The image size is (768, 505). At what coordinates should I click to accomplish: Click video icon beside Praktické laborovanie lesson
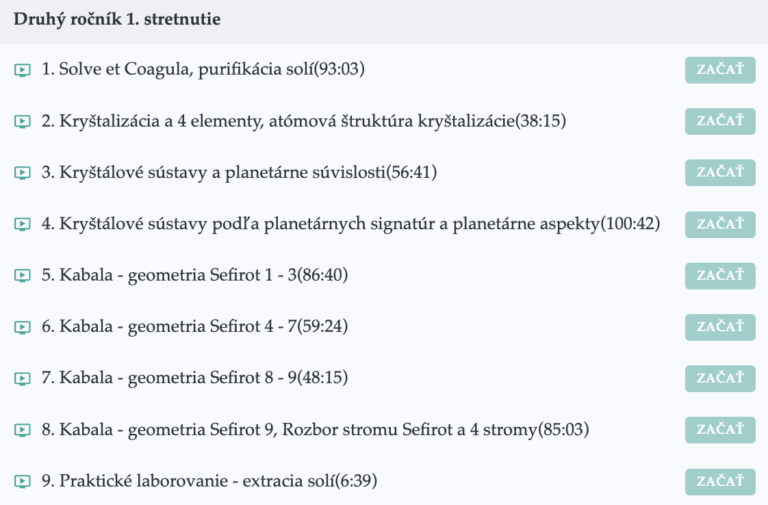pos(22,481)
